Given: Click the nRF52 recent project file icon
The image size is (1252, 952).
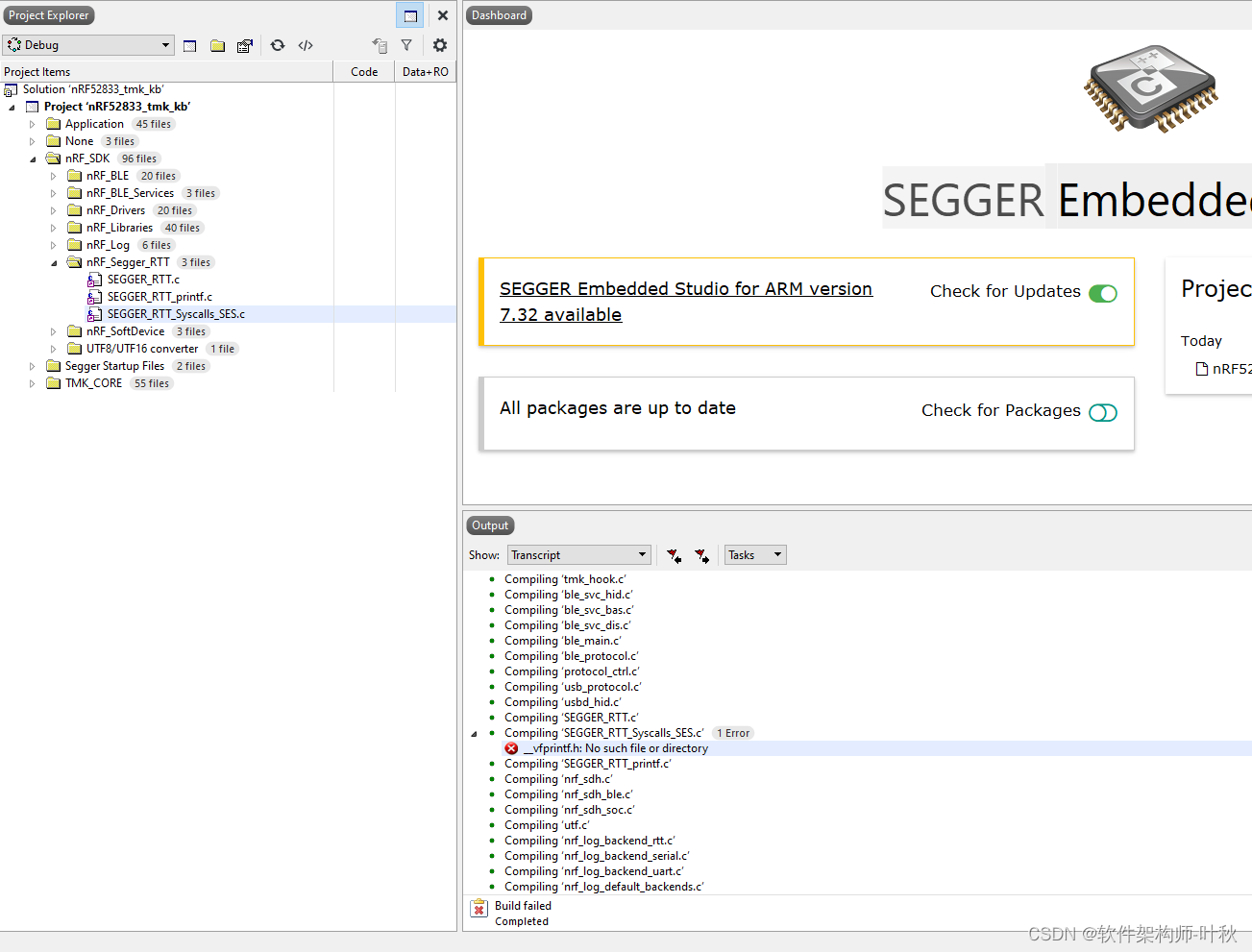Looking at the screenshot, I should (x=1201, y=369).
